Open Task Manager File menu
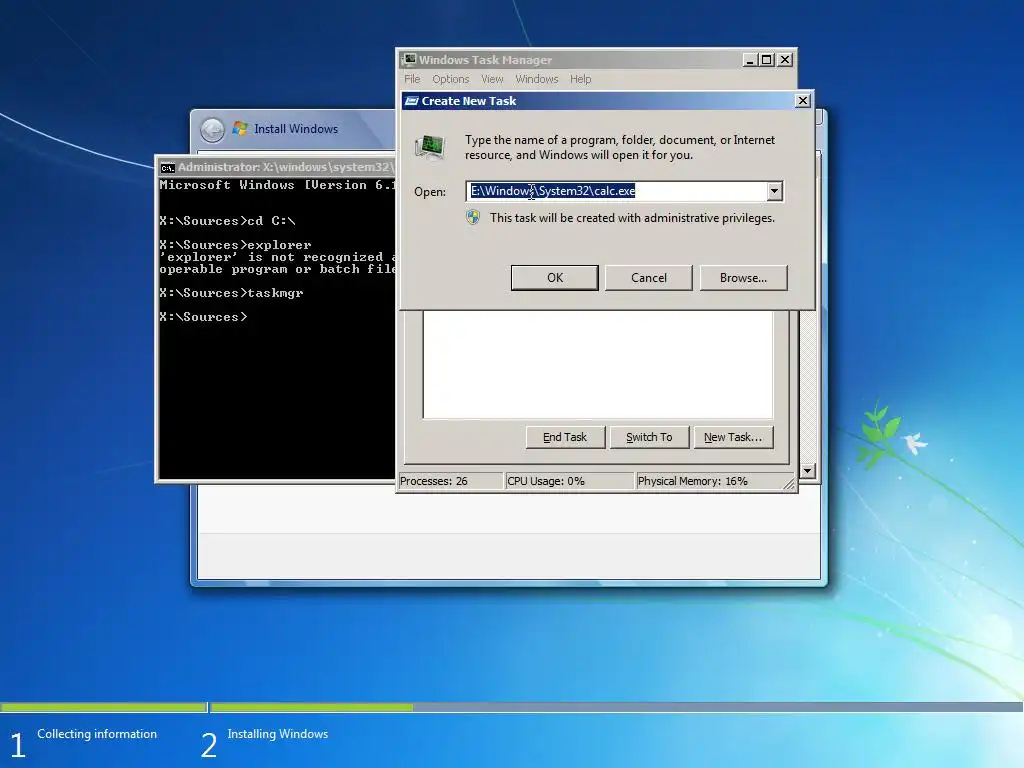This screenshot has height=768, width=1024. (x=412, y=79)
